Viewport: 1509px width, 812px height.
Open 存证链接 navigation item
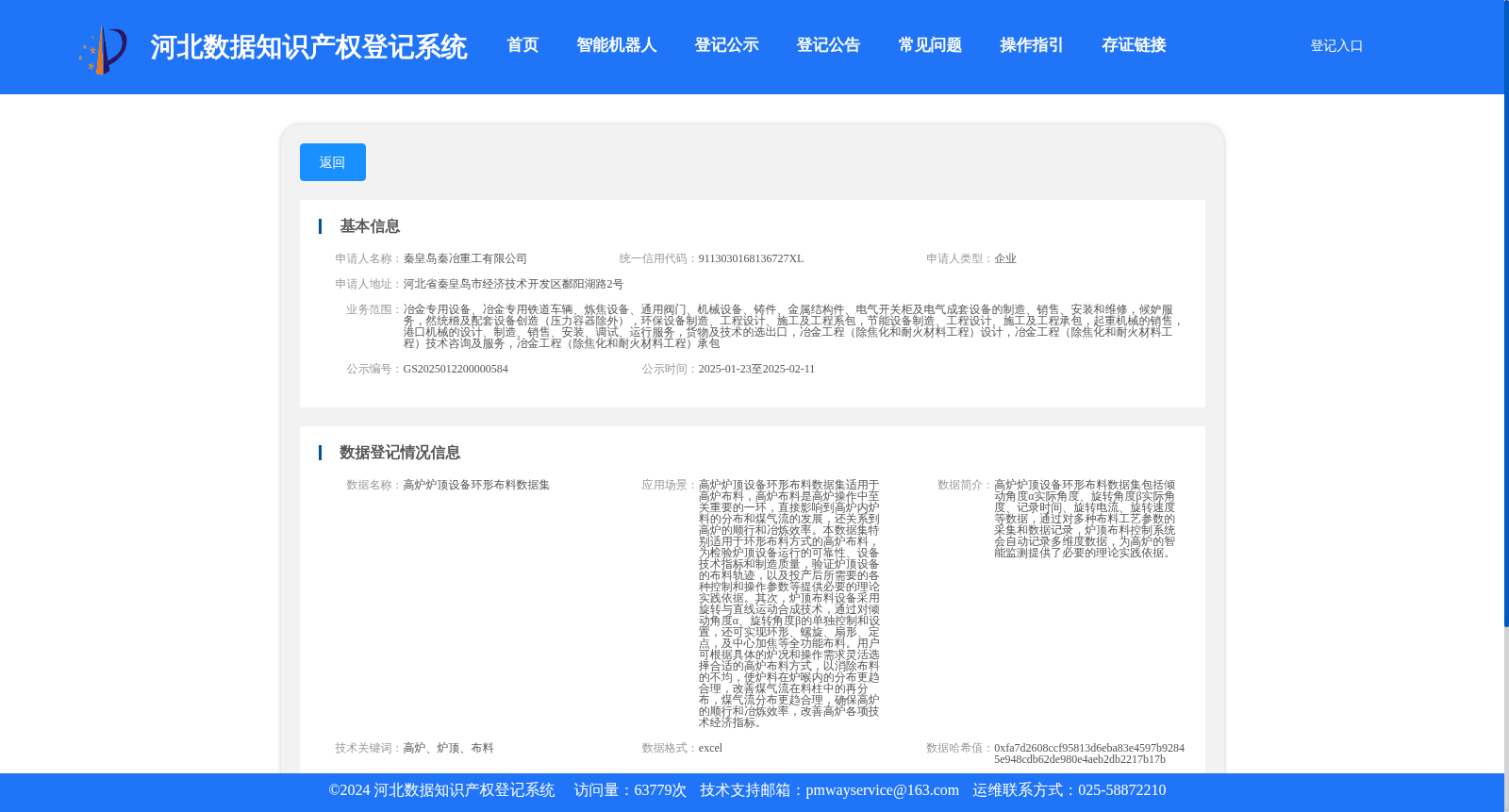(x=1135, y=45)
